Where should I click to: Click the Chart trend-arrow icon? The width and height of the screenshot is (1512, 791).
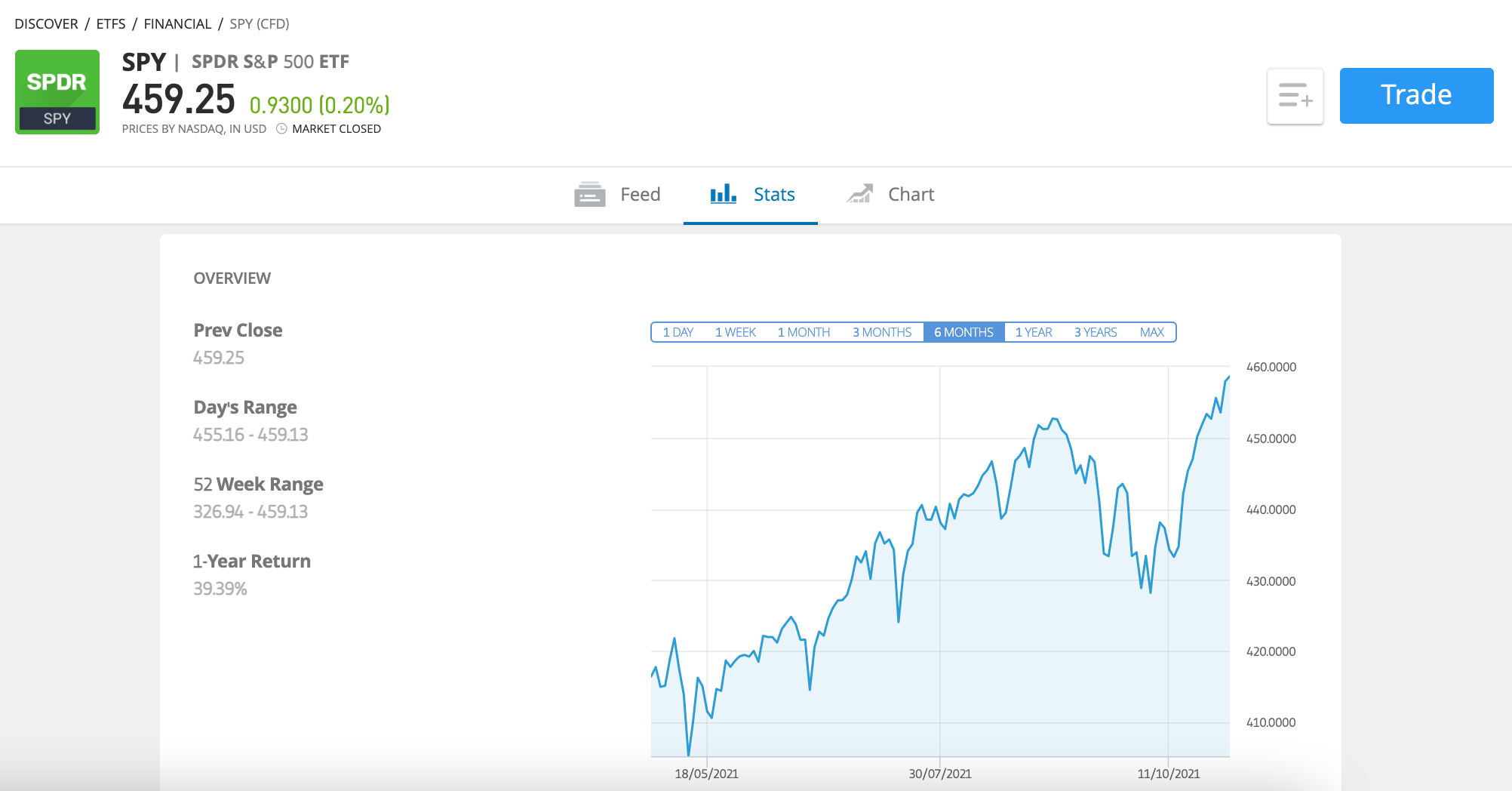[860, 194]
